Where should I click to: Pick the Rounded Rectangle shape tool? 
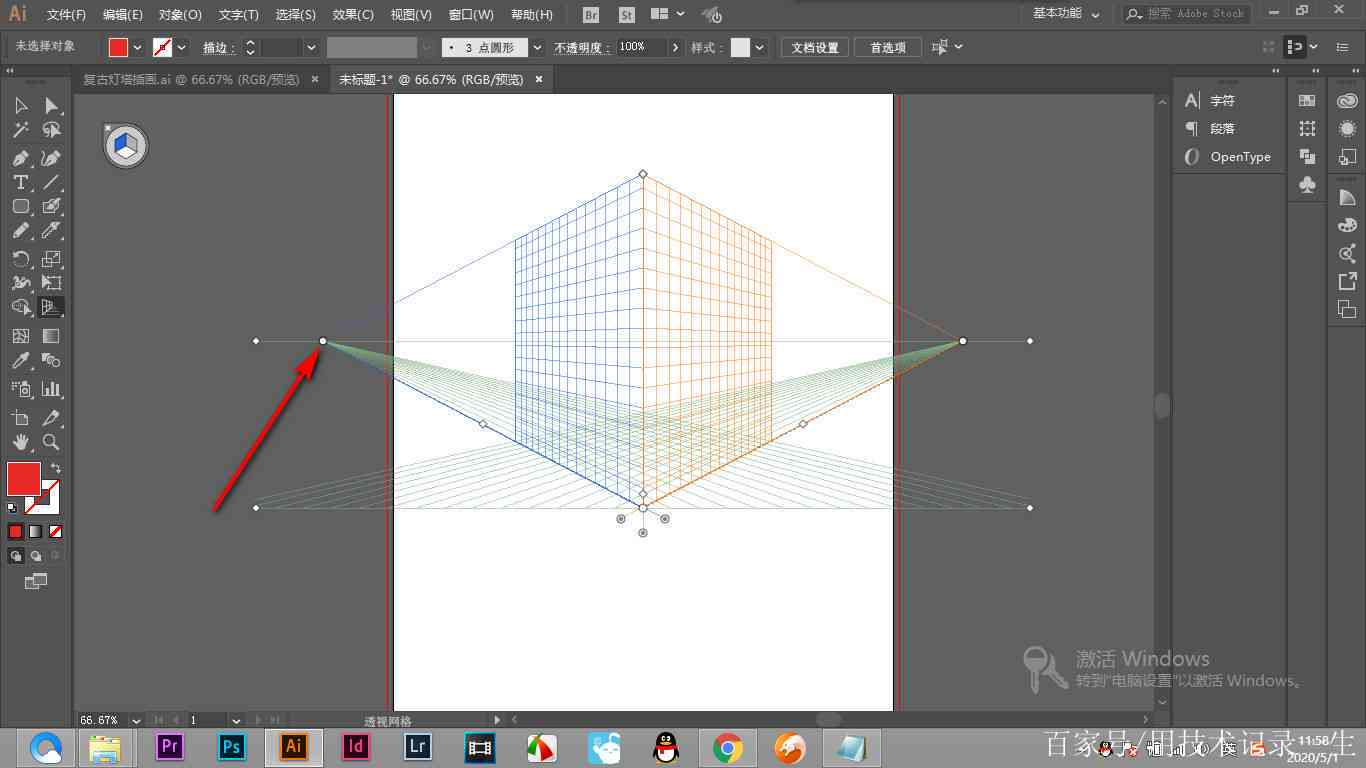[x=20, y=206]
